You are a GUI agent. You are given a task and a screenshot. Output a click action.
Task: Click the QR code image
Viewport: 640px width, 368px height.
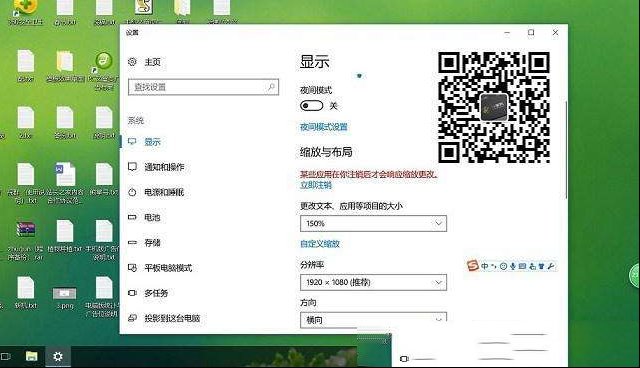(494, 107)
